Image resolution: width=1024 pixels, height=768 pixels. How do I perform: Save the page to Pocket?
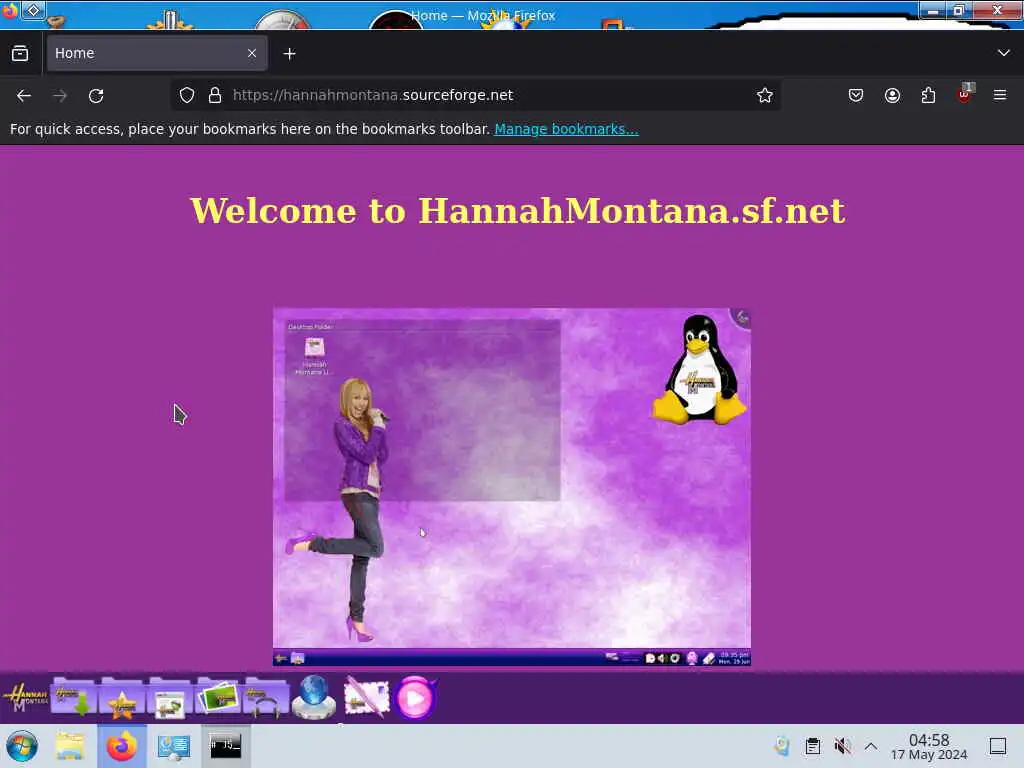[856, 95]
